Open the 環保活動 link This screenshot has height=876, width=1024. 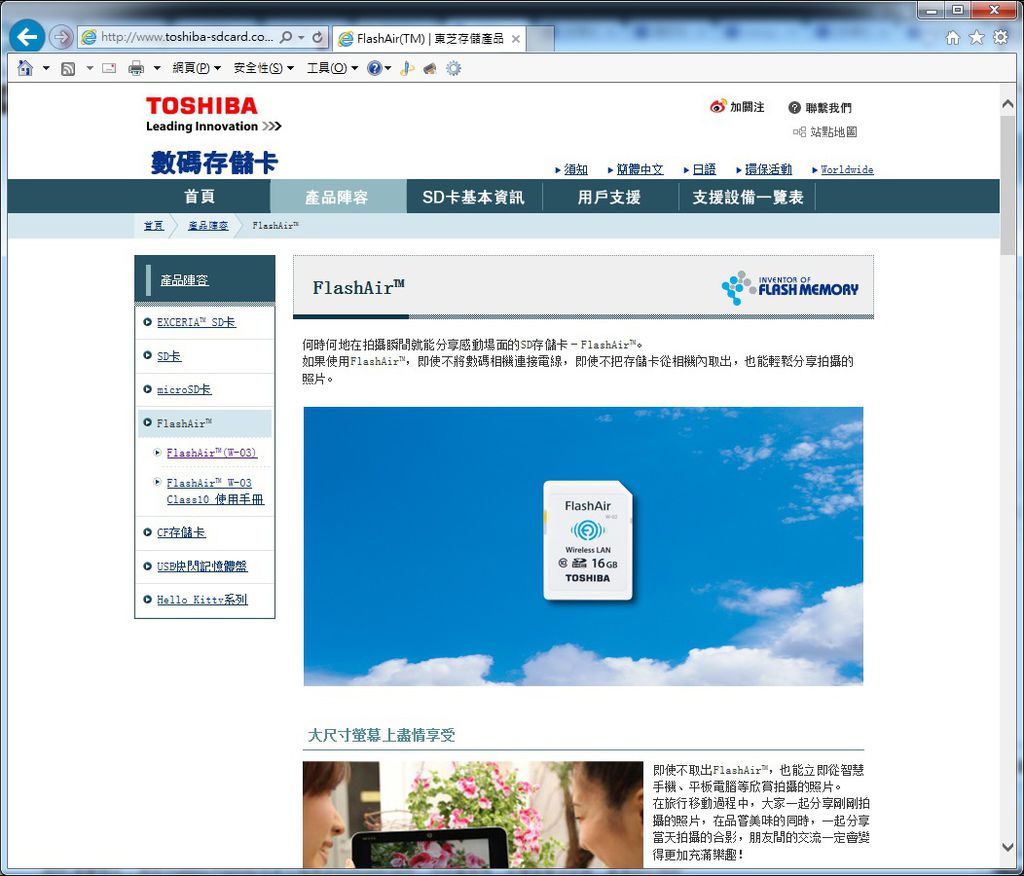click(x=767, y=170)
